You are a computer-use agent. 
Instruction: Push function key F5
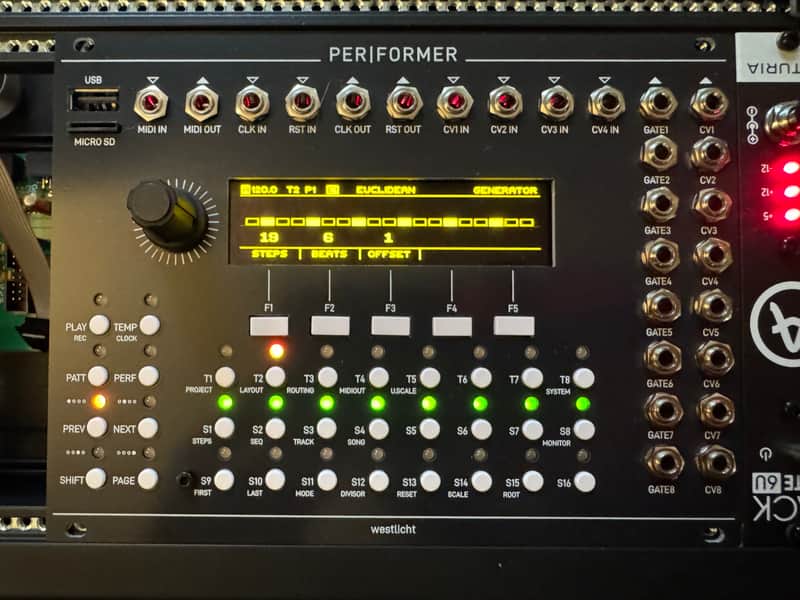click(x=514, y=327)
